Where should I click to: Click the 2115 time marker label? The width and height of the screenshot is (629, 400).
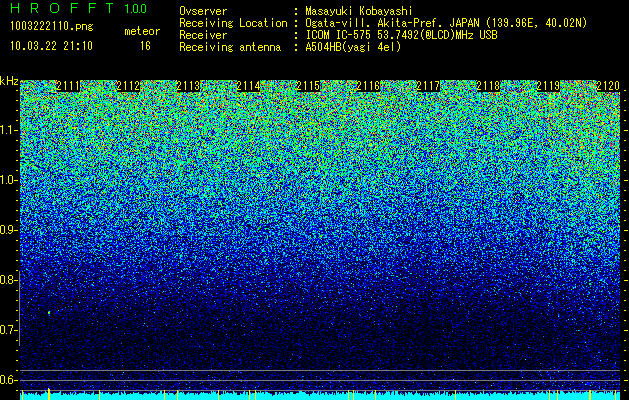pos(308,85)
